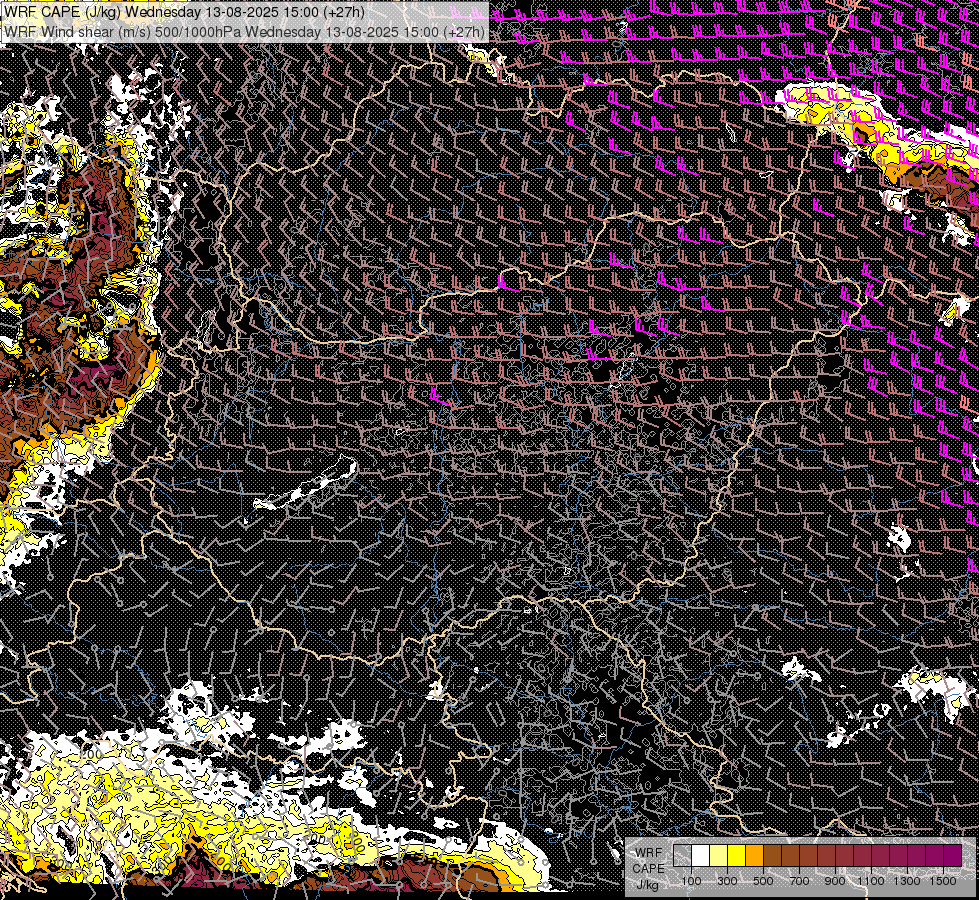The width and height of the screenshot is (979, 900).
Task: Select the pale yellow legend swatch
Action: click(x=719, y=856)
